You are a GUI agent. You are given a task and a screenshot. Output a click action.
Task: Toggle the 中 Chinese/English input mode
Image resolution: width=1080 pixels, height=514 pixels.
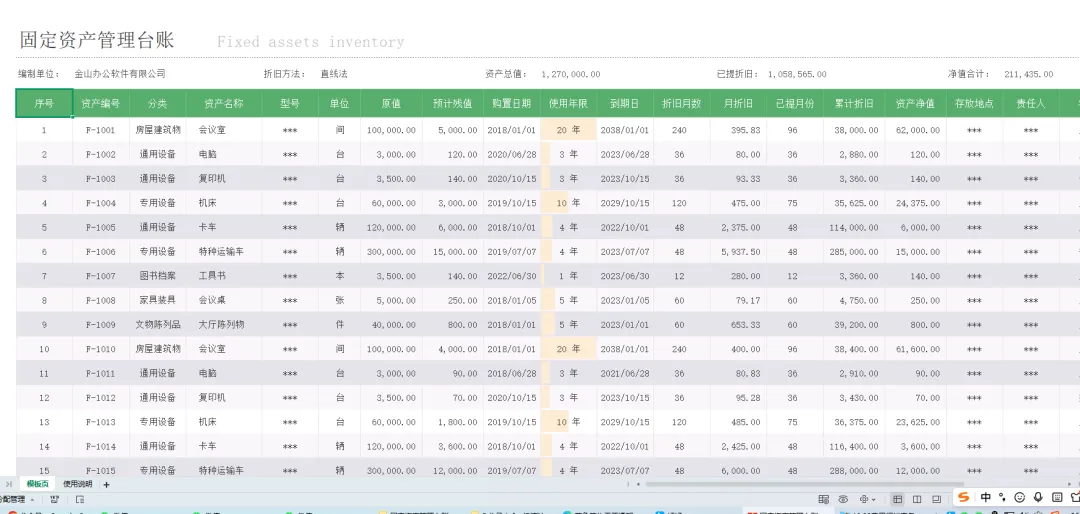[986, 497]
